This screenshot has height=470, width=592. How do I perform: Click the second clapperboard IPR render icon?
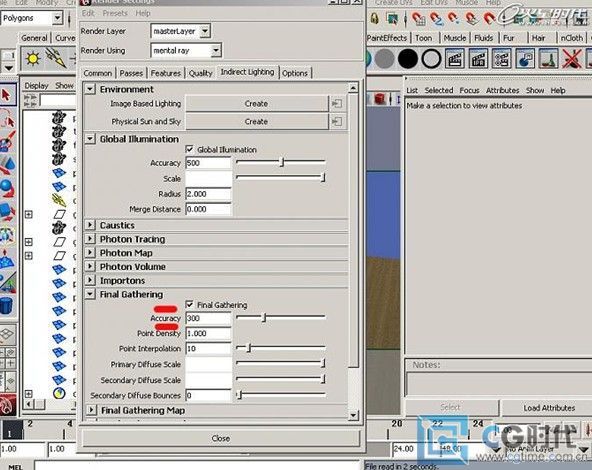click(x=478, y=59)
